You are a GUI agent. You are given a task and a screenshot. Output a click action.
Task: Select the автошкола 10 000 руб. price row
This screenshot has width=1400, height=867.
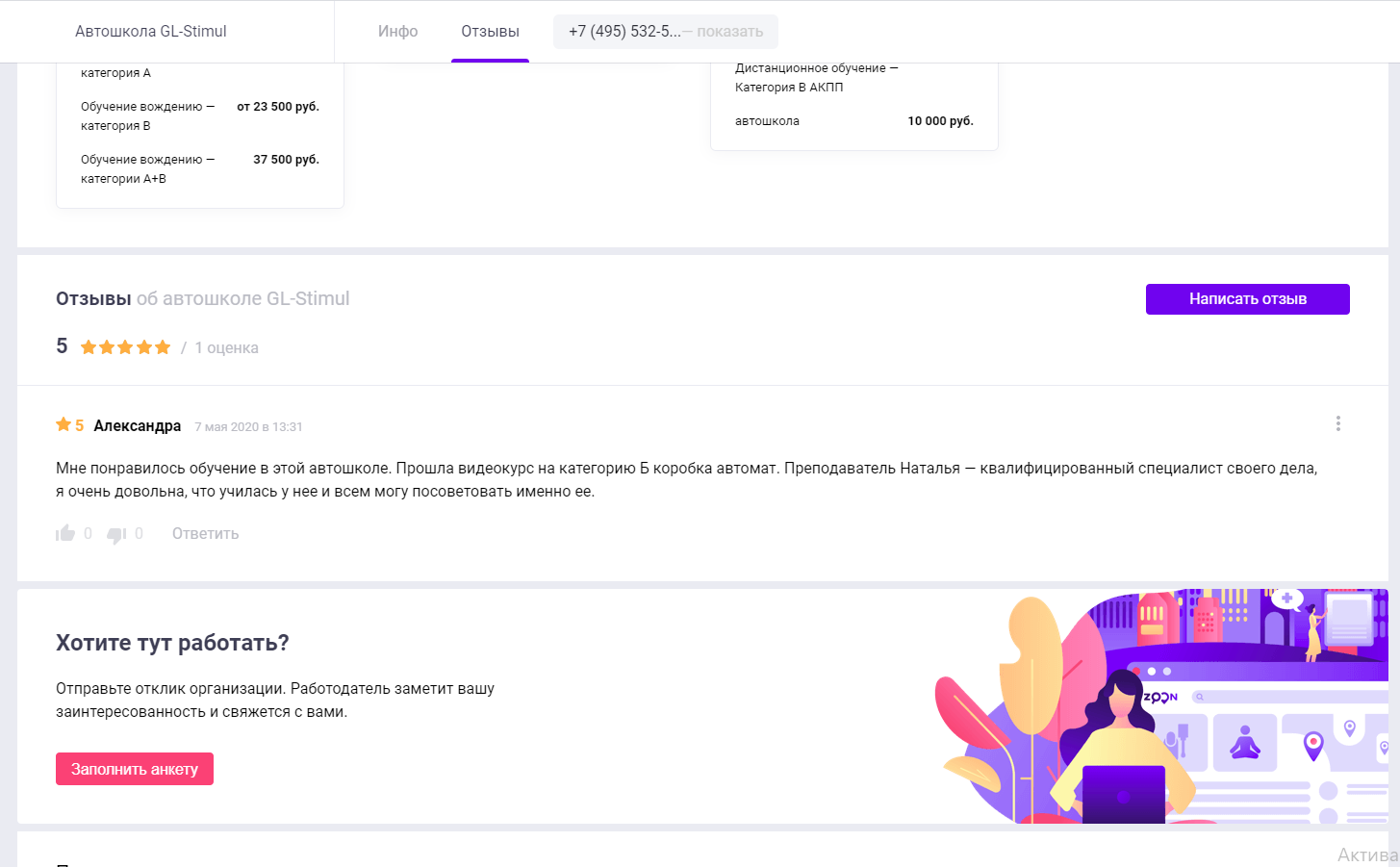click(853, 121)
